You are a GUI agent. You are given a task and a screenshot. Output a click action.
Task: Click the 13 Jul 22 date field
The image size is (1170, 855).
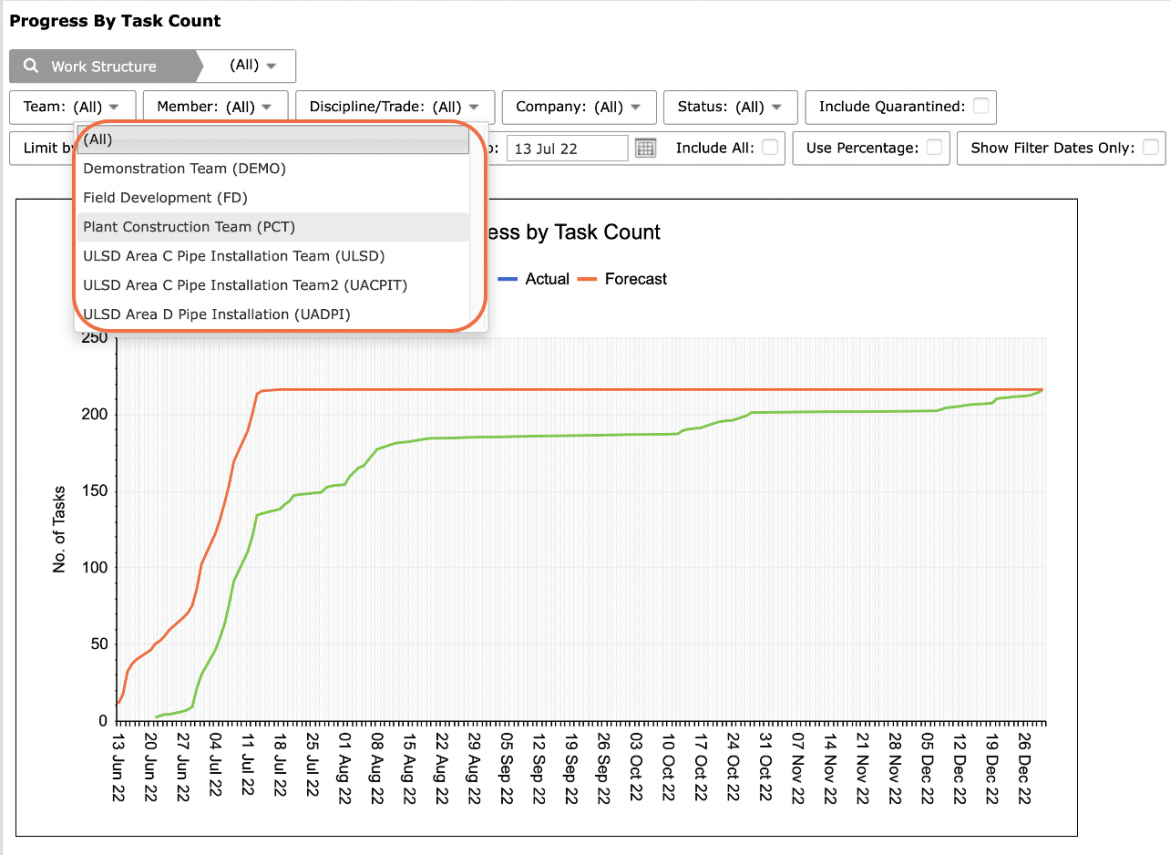(x=567, y=148)
